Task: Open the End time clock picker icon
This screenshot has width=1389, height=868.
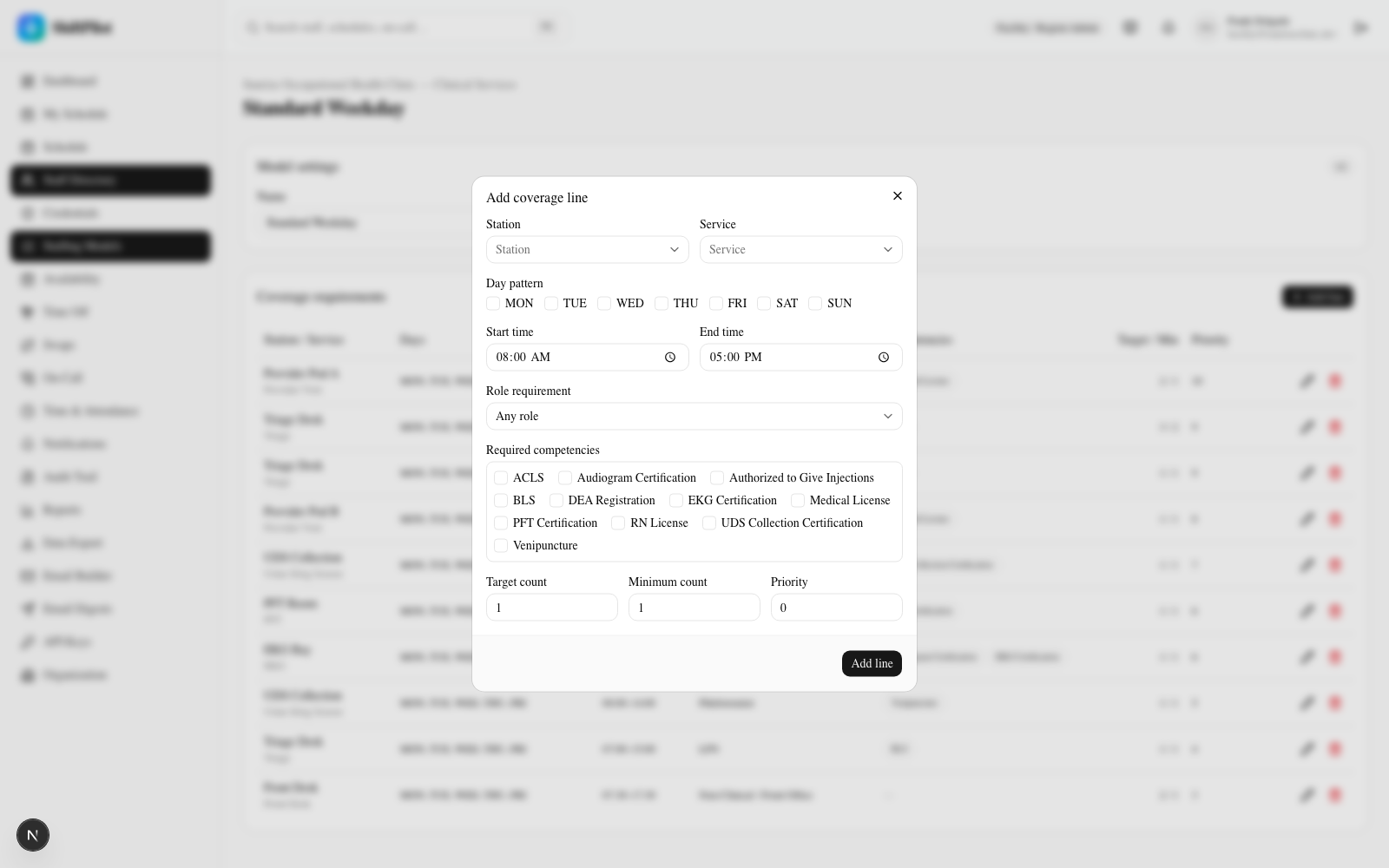Action: 884,358
